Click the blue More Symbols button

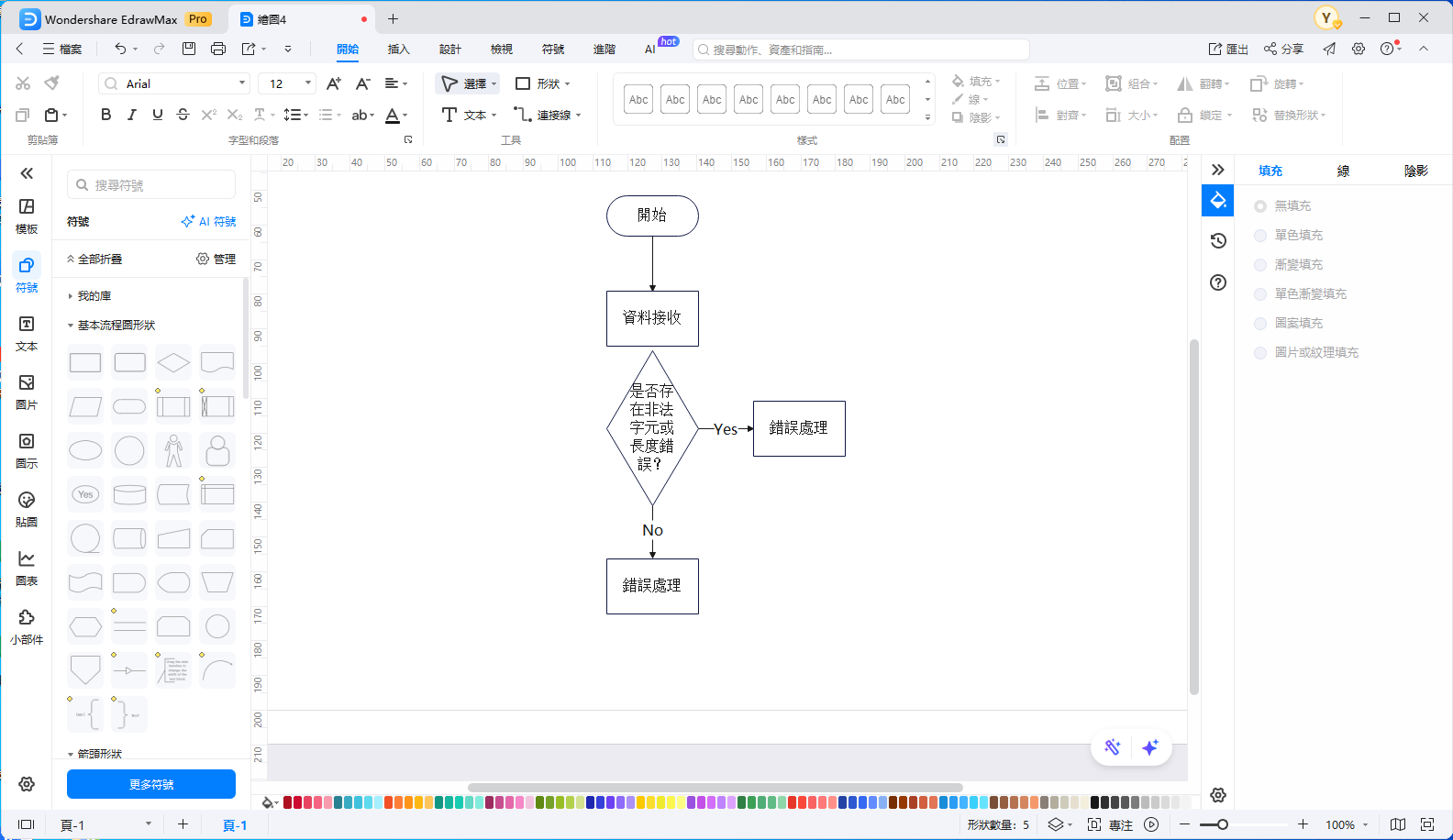(151, 784)
